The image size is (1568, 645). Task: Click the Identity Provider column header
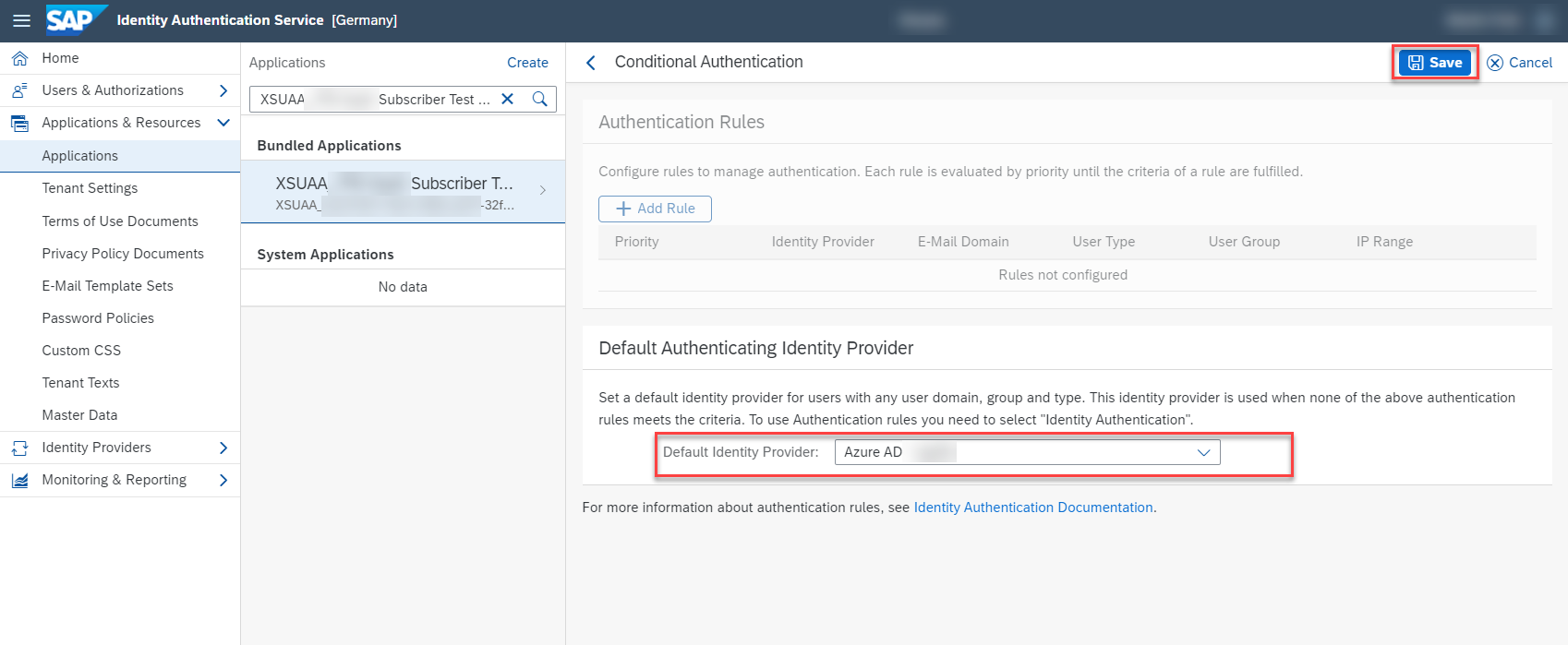[x=823, y=242]
